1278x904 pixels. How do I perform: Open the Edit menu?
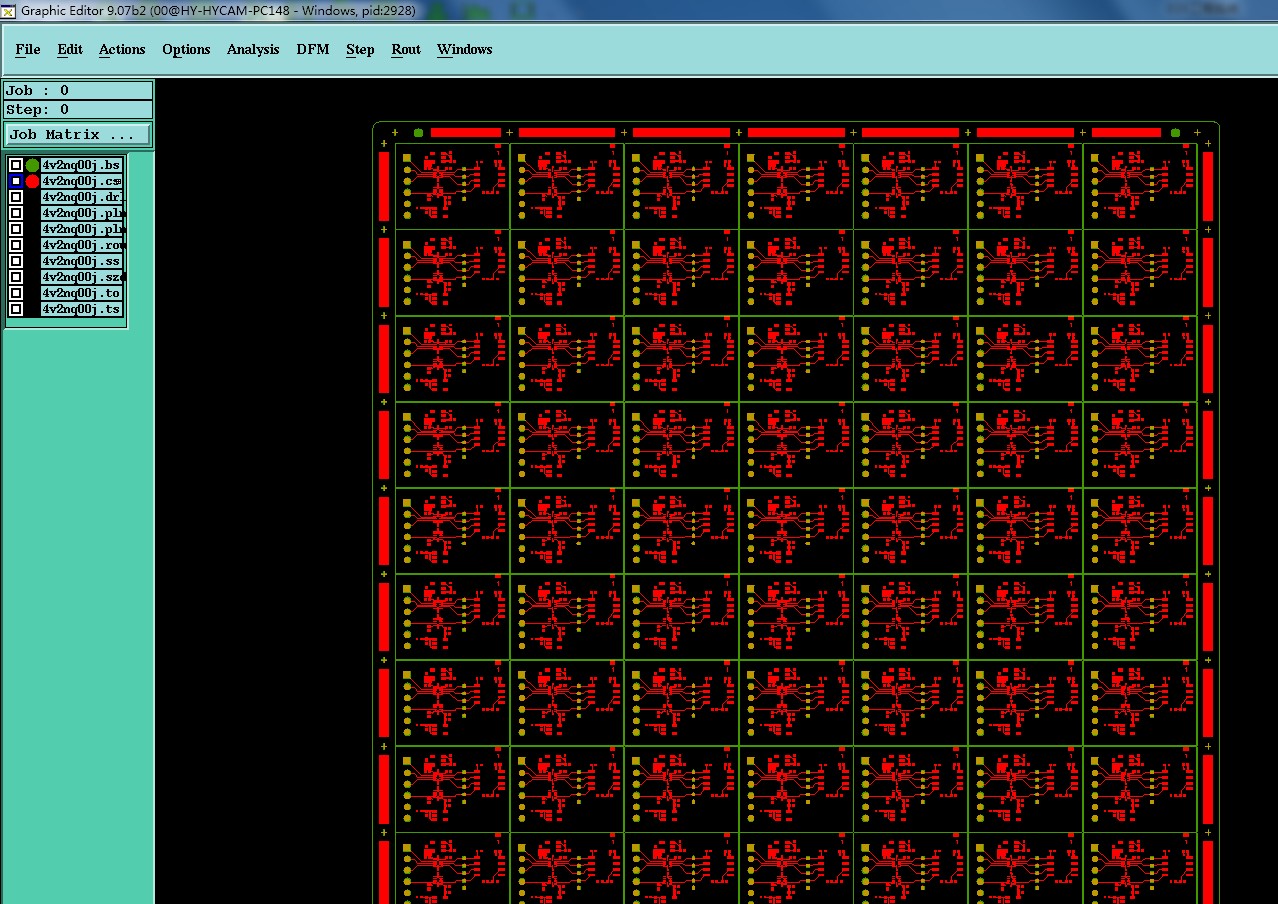[70, 49]
